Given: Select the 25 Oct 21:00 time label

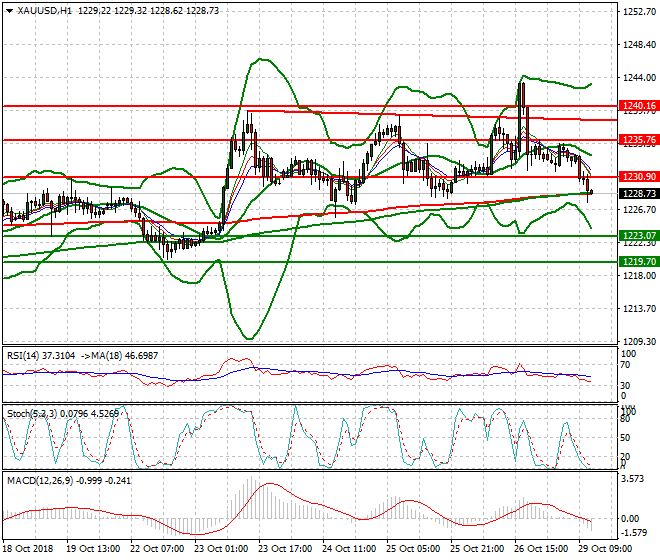Looking at the screenshot, I should (477, 549).
